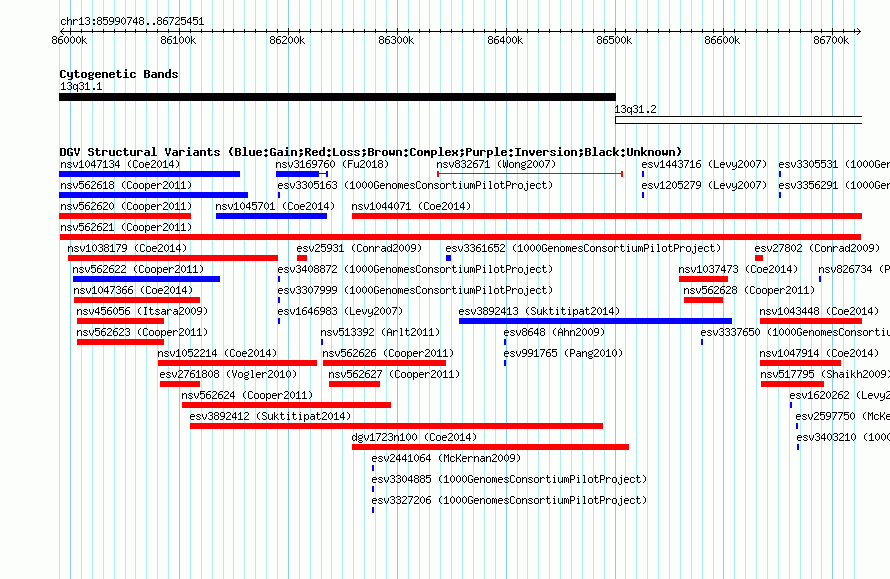Open the esv1646983 (Levy2007) entry

click(340, 311)
